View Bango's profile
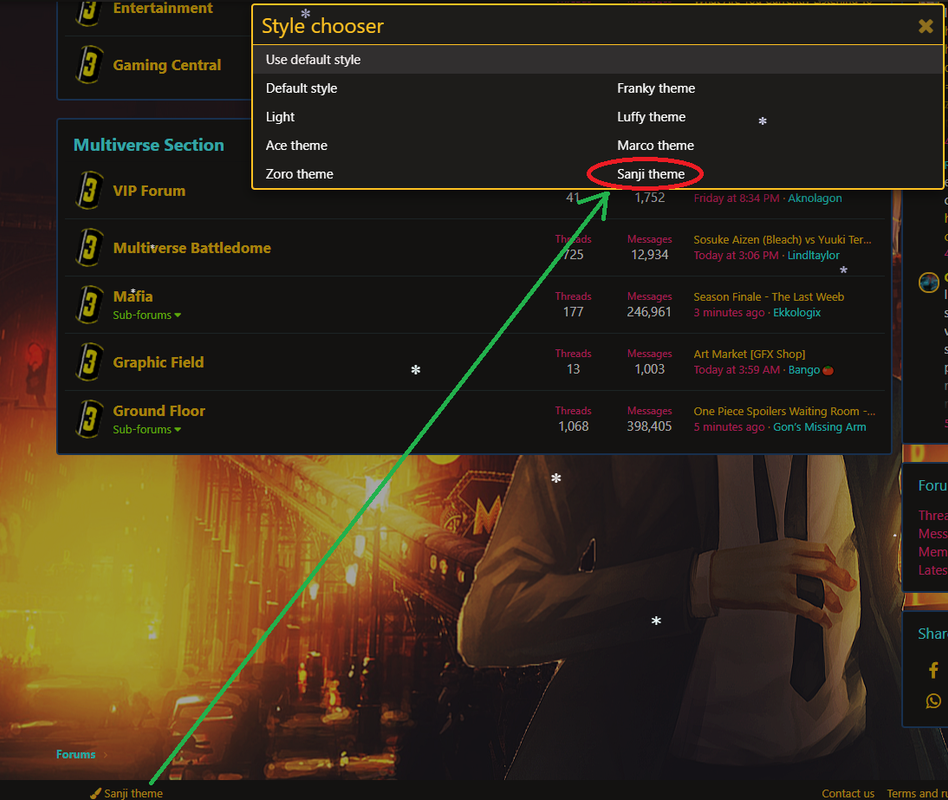 tap(804, 370)
